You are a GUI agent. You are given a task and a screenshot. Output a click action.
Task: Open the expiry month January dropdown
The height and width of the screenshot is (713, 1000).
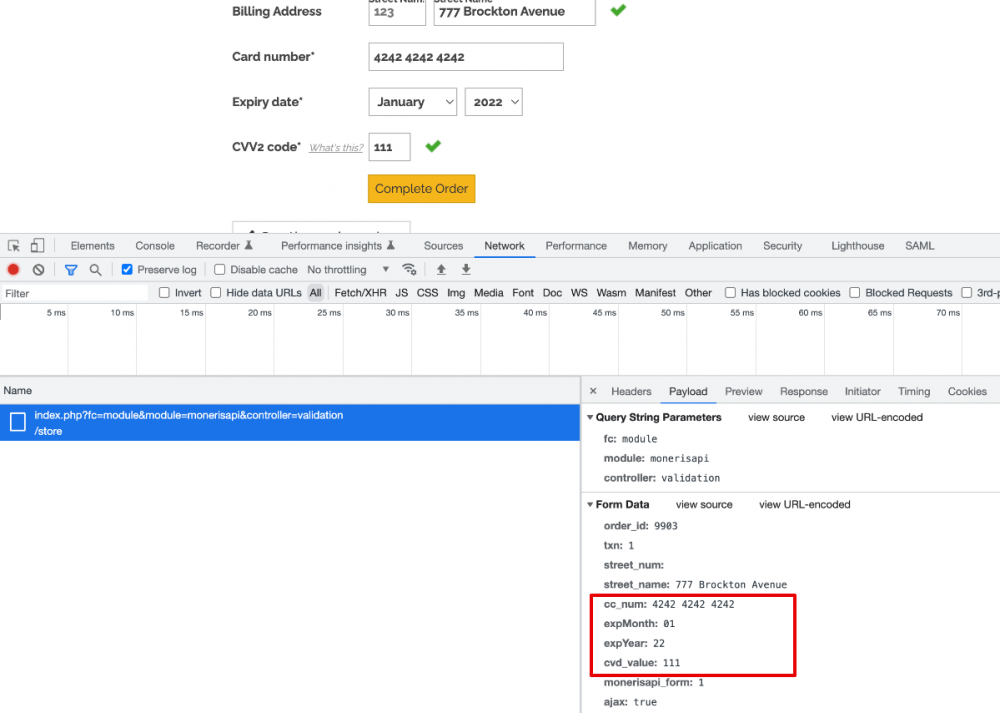(x=413, y=102)
